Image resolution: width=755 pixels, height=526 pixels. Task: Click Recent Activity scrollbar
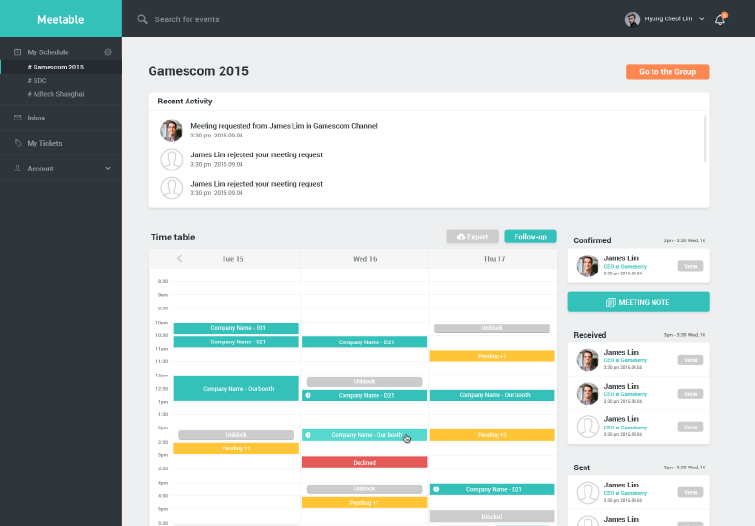[x=705, y=139]
